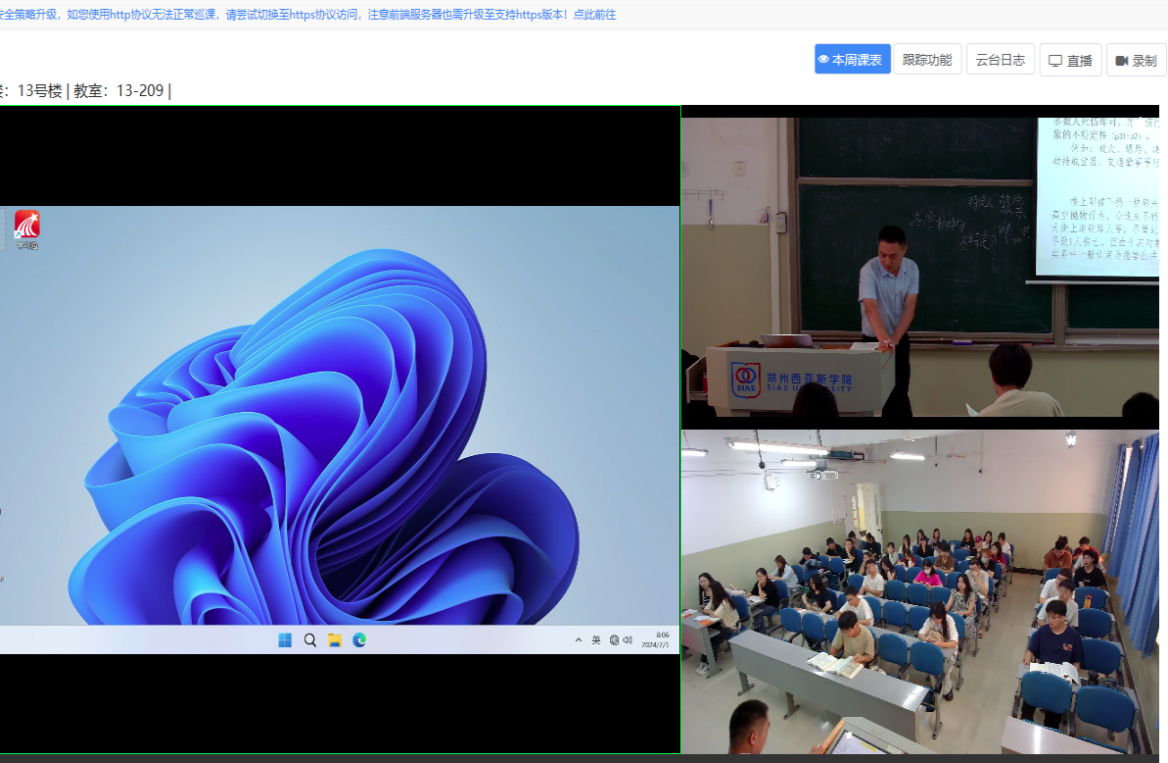Click the volume speaker tray icon
The width and height of the screenshot is (1168, 763).
pyautogui.click(x=627, y=640)
